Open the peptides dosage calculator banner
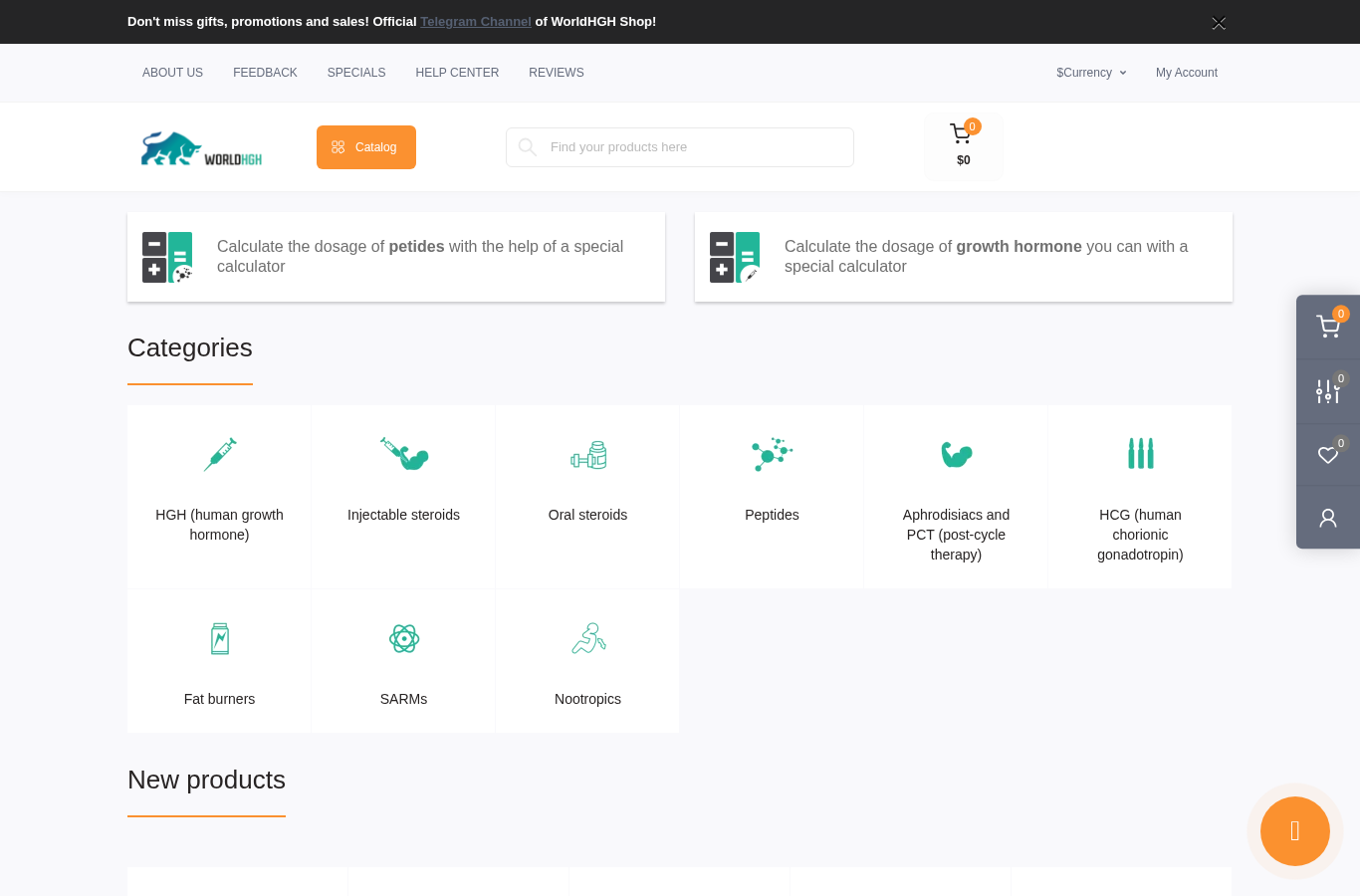The width and height of the screenshot is (1360, 896). (x=396, y=257)
